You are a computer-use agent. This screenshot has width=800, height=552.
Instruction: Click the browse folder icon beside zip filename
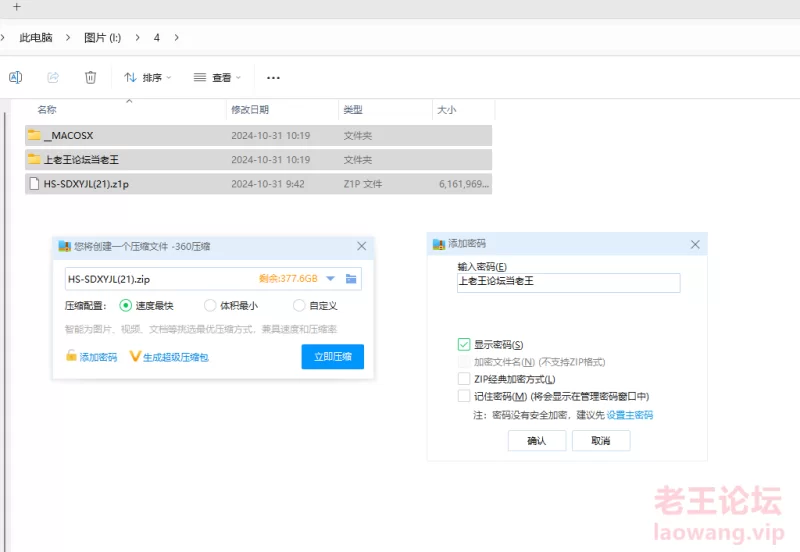(x=351, y=279)
